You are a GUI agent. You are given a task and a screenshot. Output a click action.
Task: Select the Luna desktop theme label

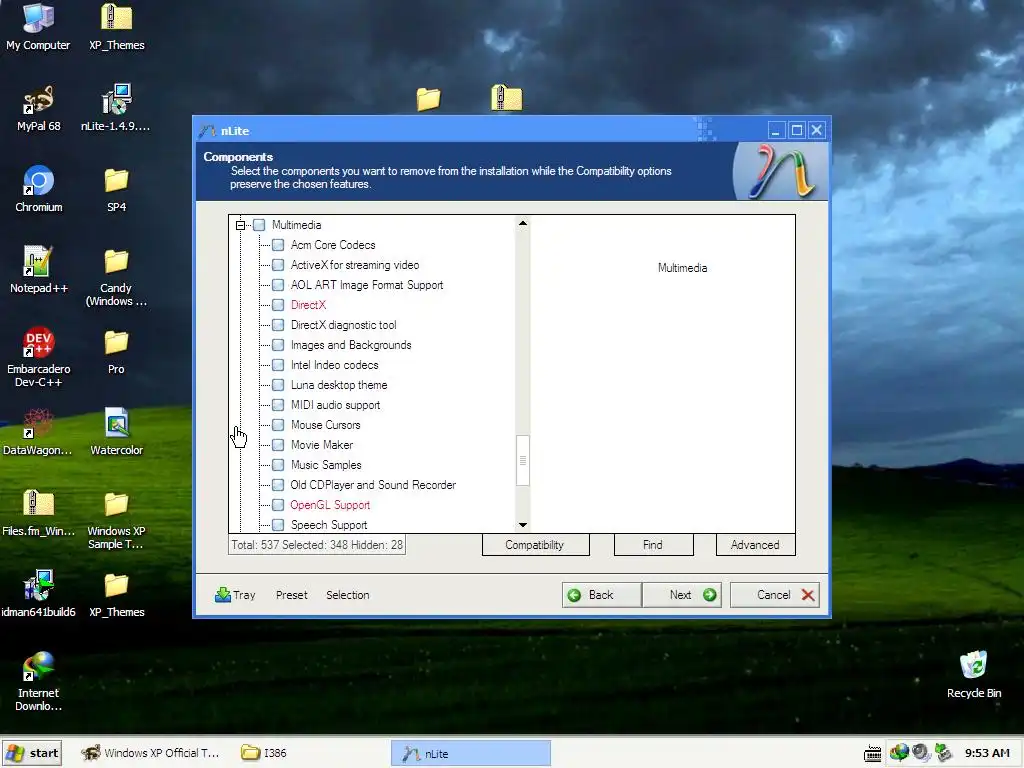pyautogui.click(x=339, y=385)
